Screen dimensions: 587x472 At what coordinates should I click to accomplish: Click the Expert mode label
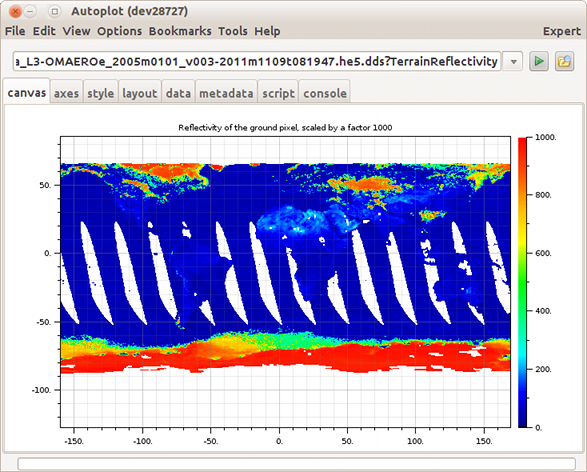[x=562, y=31]
